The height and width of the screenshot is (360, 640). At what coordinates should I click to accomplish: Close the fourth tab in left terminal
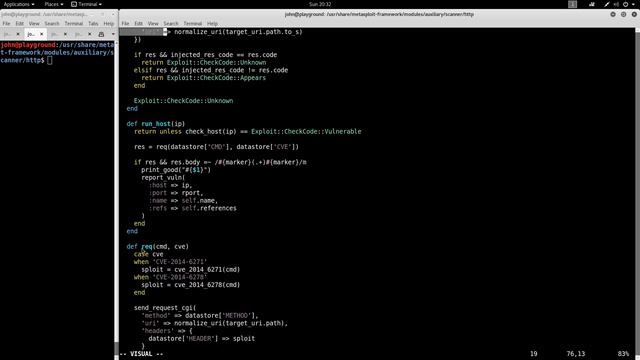[89, 34]
